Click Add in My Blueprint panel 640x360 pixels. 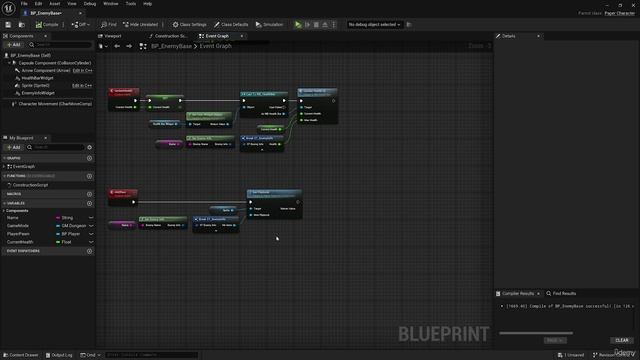pos(13,147)
